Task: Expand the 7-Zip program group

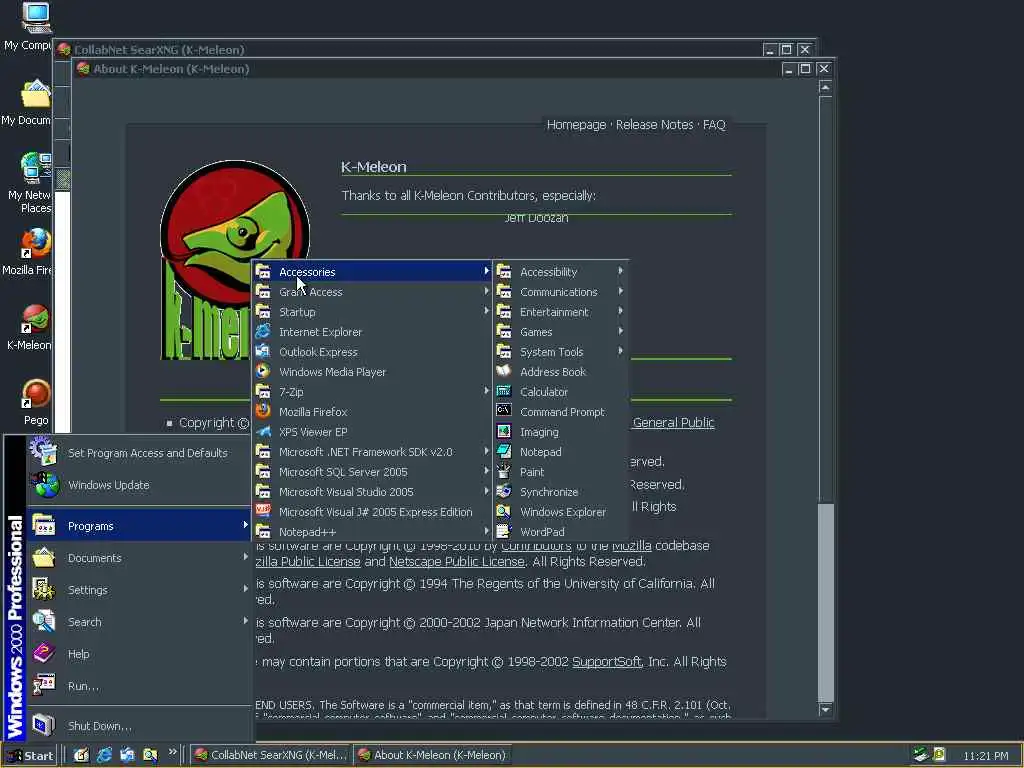Action: 372,392
